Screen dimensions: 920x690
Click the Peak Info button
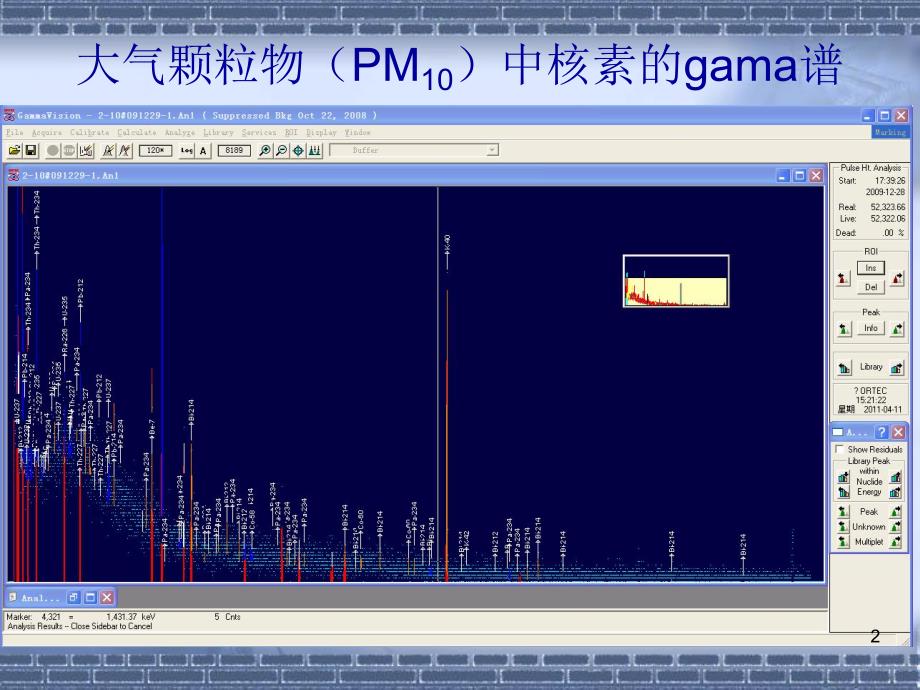coord(871,327)
